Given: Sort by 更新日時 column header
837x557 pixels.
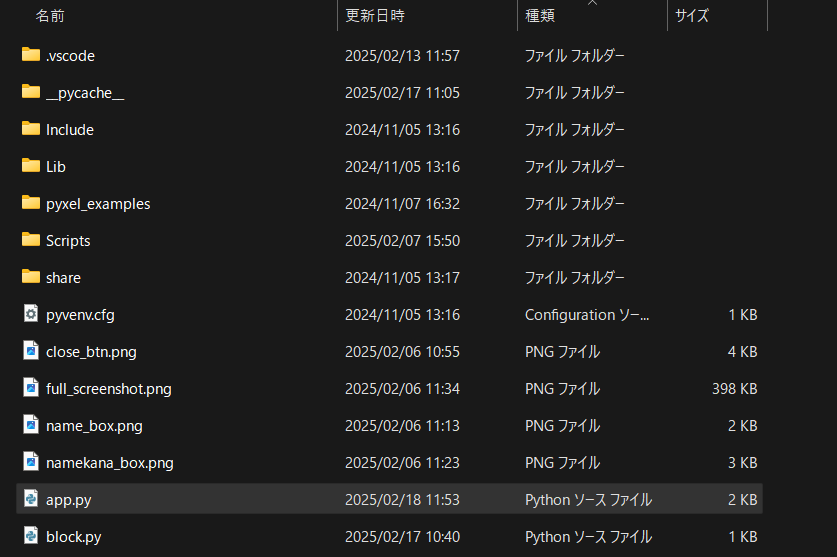Looking at the screenshot, I should pos(375,16).
